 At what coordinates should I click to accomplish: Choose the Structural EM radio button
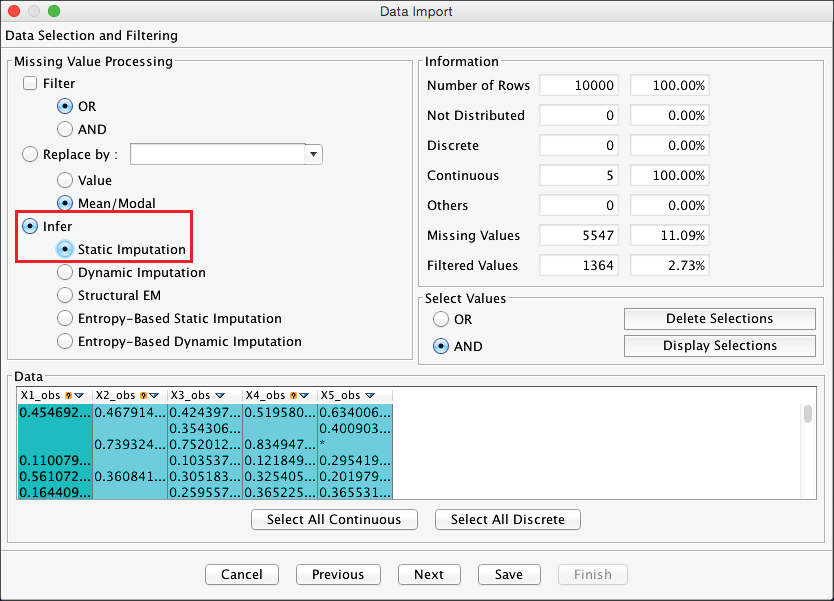[x=65, y=295]
